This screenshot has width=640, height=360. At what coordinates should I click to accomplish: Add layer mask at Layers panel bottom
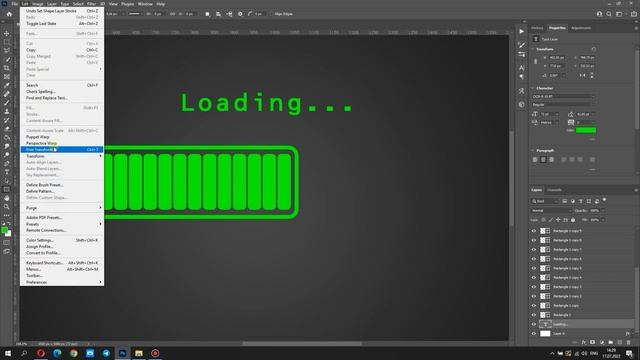pyautogui.click(x=593, y=342)
